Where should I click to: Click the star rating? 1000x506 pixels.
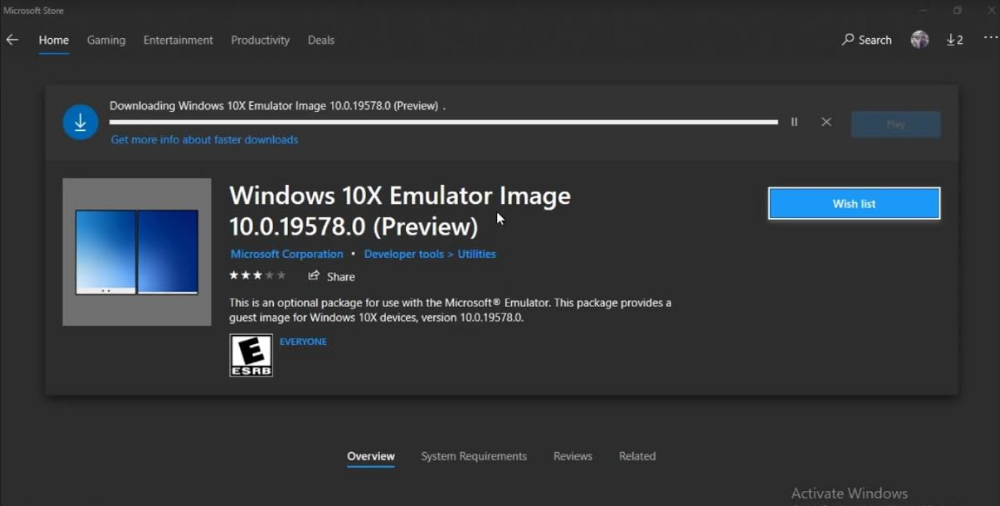258,276
